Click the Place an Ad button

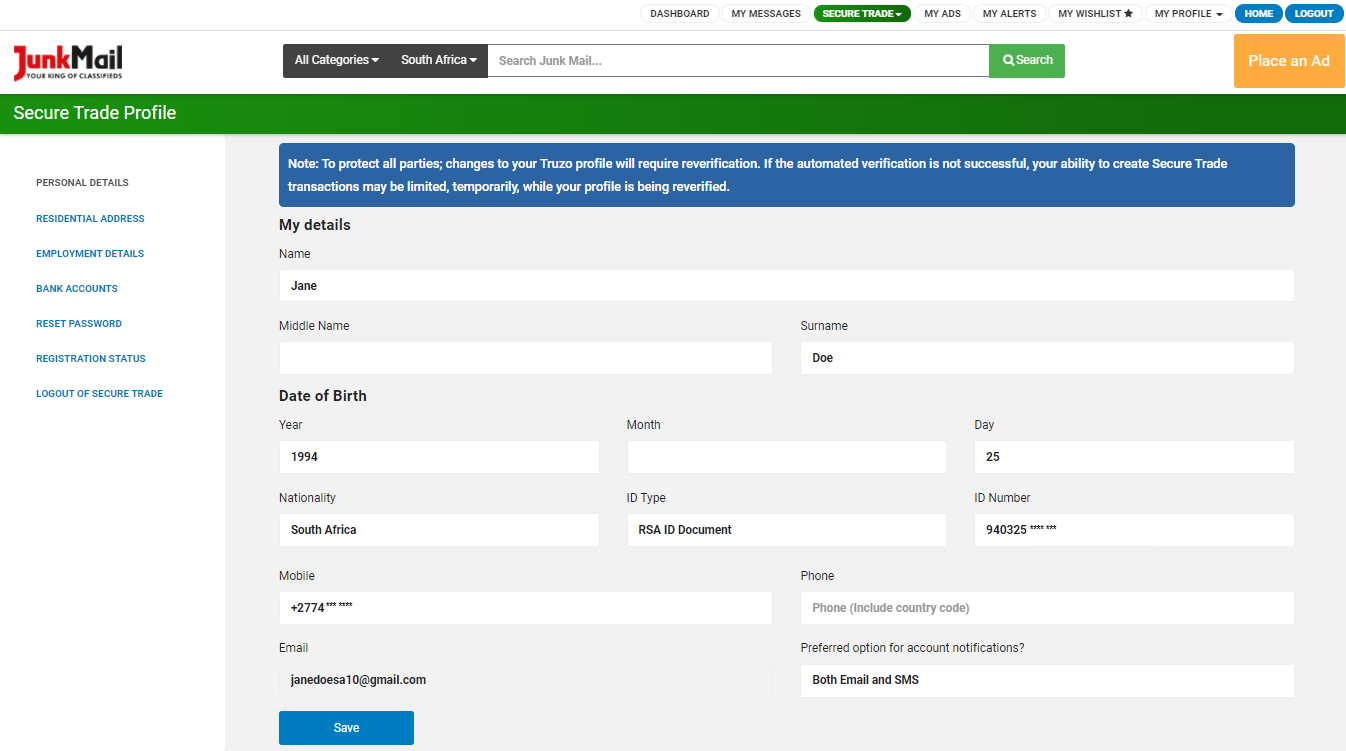tap(1288, 61)
